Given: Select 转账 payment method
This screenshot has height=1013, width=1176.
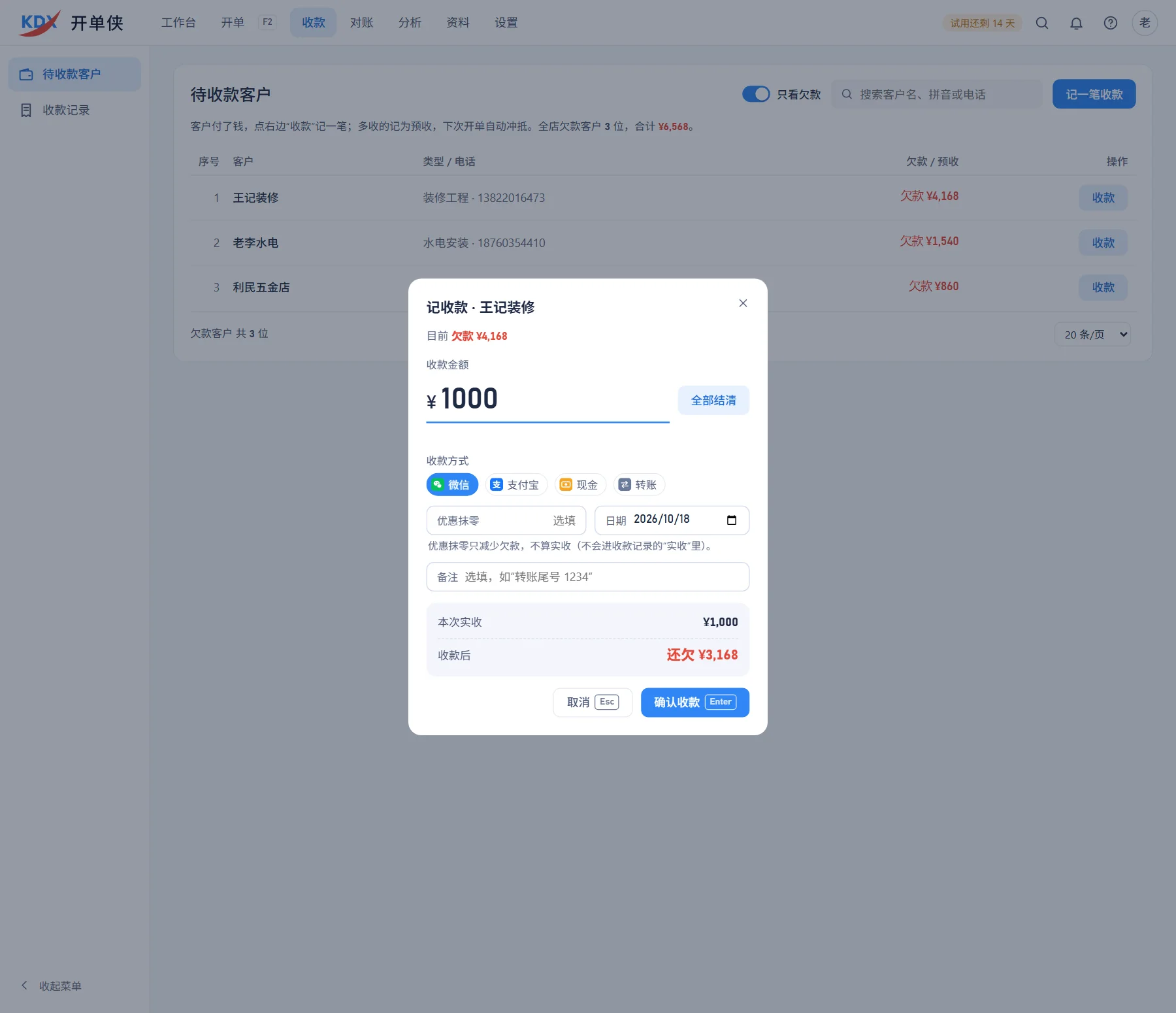Looking at the screenshot, I should pos(639,485).
